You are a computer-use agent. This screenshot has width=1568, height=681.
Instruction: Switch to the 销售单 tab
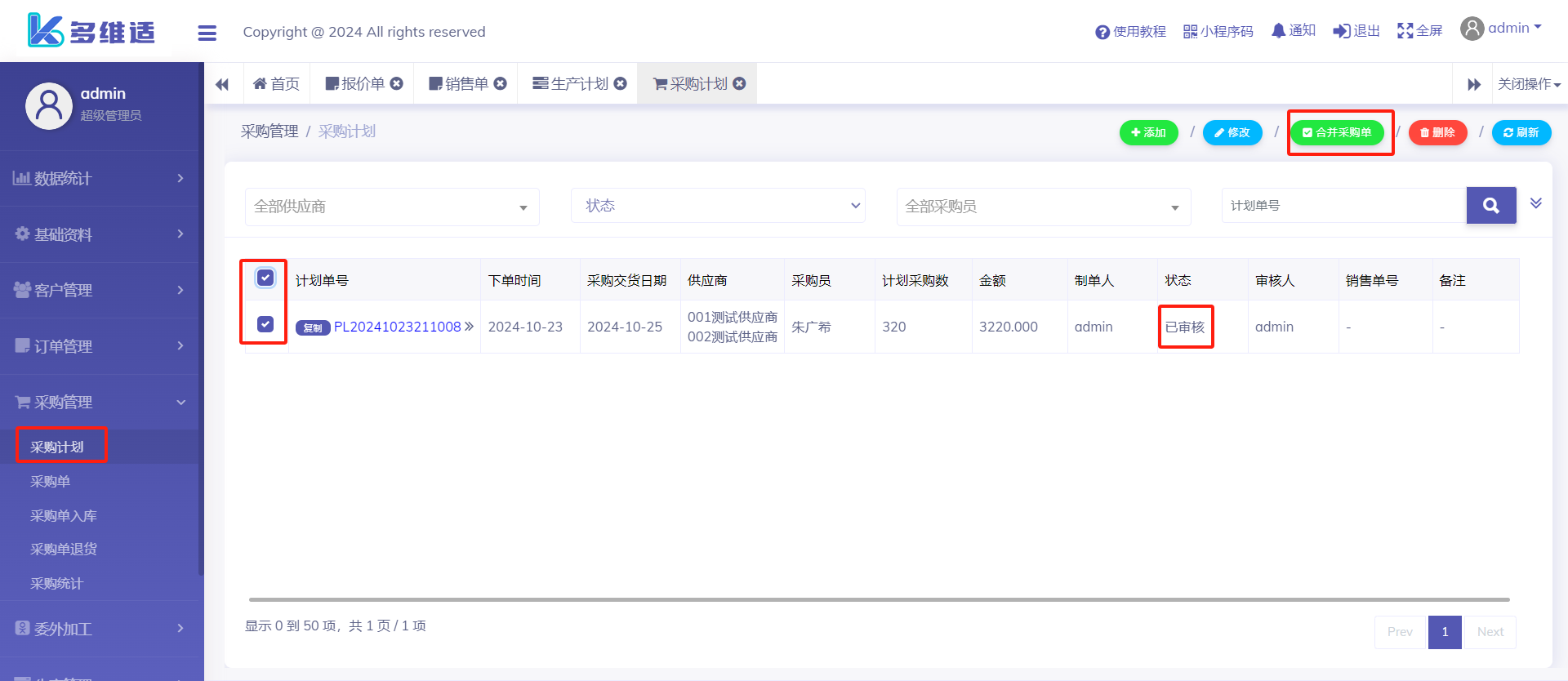(x=459, y=84)
